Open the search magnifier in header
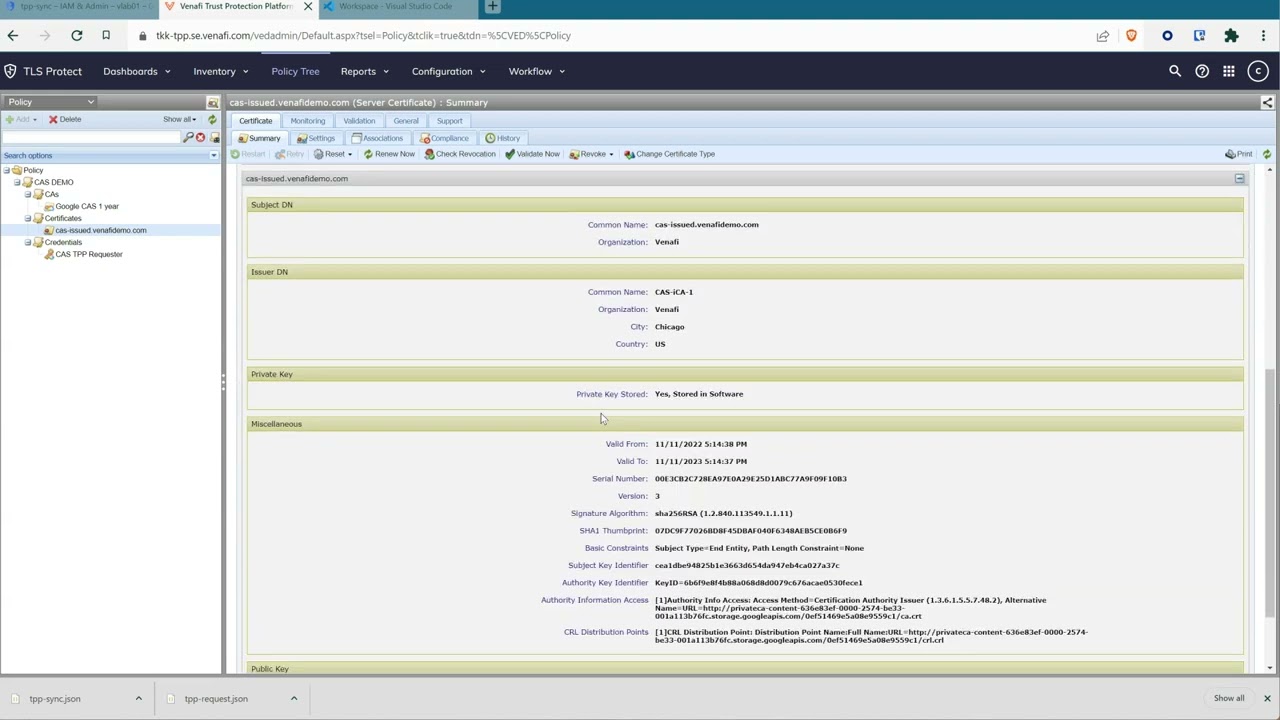Image resolution: width=1280 pixels, height=720 pixels. coord(1175,71)
